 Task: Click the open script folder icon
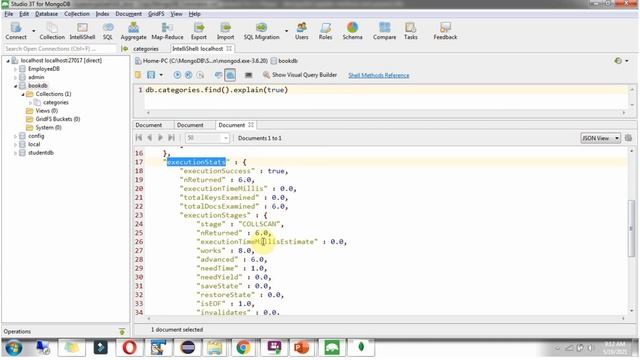[x=138, y=75]
